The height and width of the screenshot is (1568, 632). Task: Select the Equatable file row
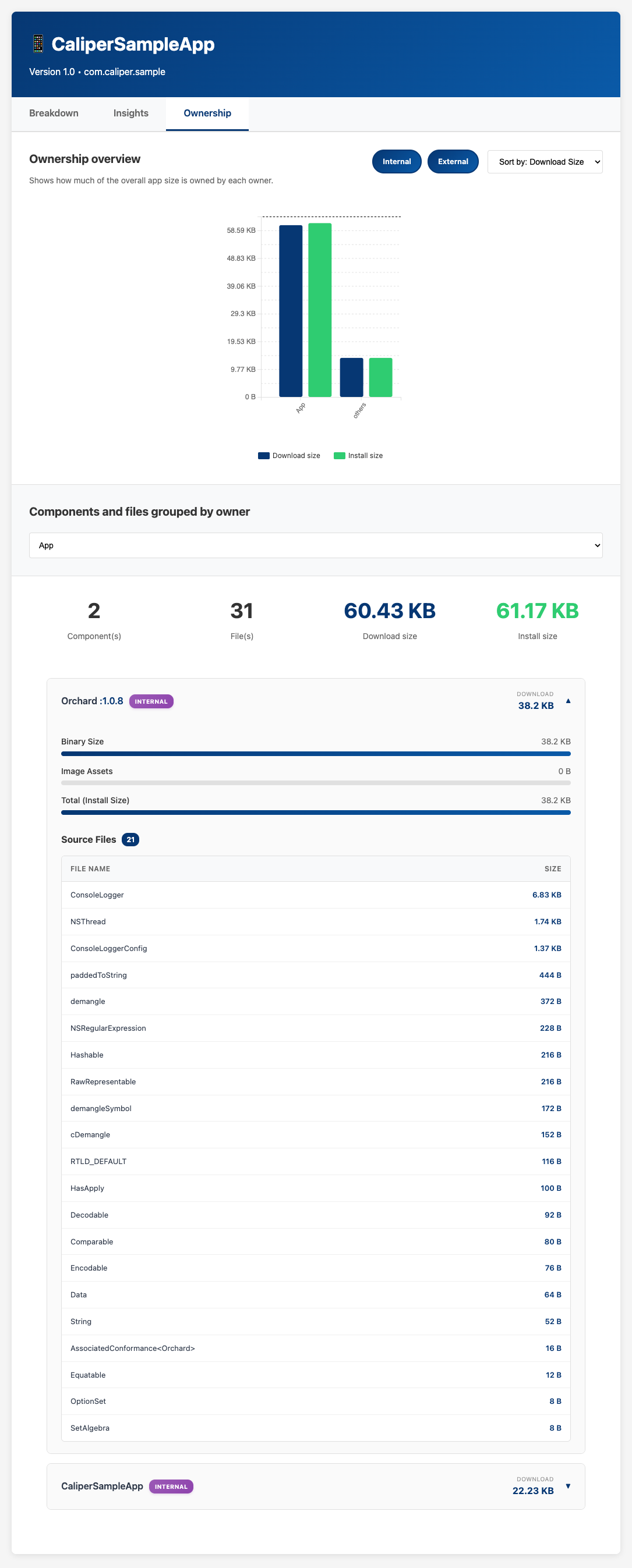[316, 1375]
